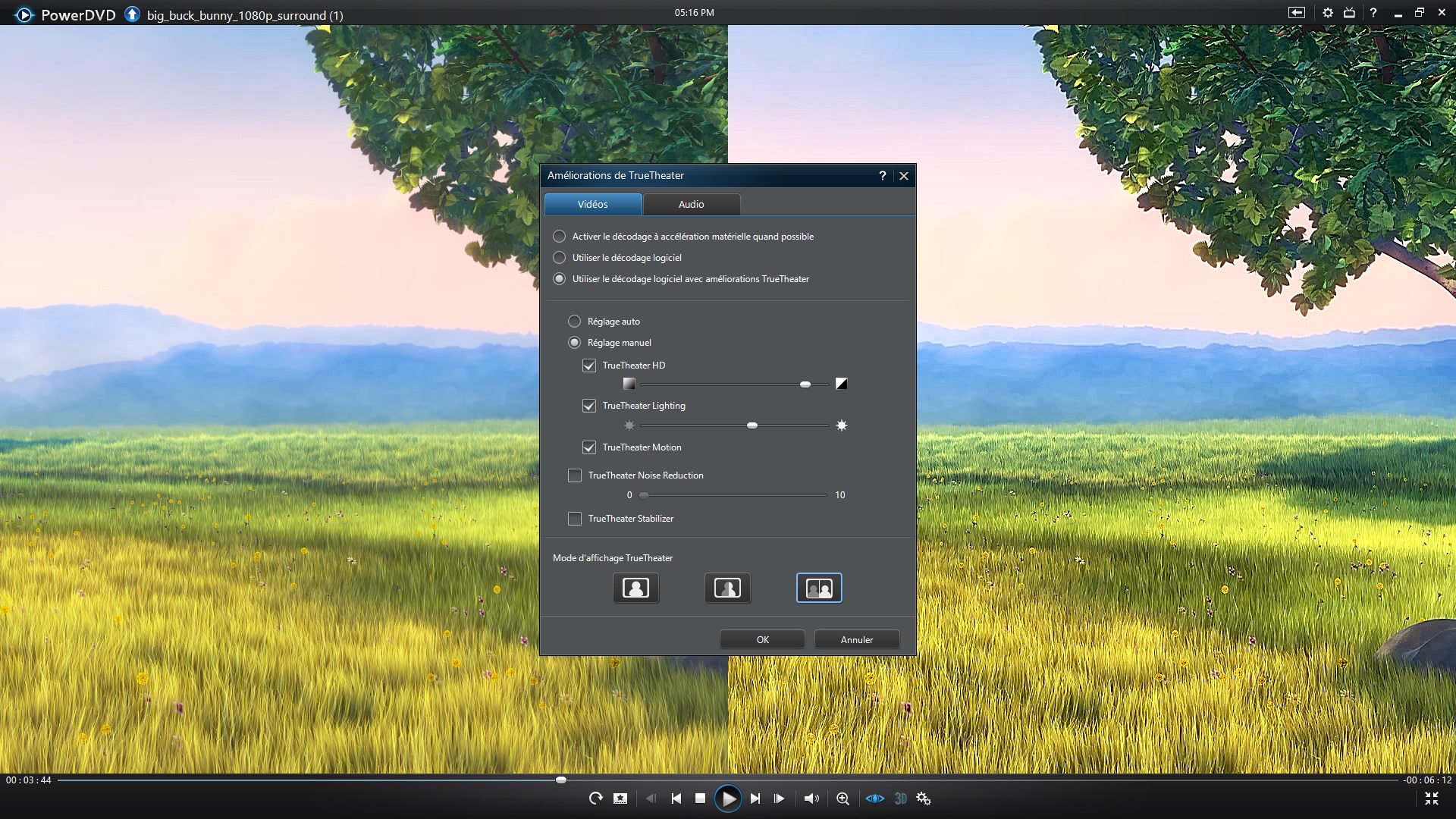Viewport: 1456px width, 819px height.
Task: Click the dim sun icon of Lighting slider
Action: click(629, 425)
